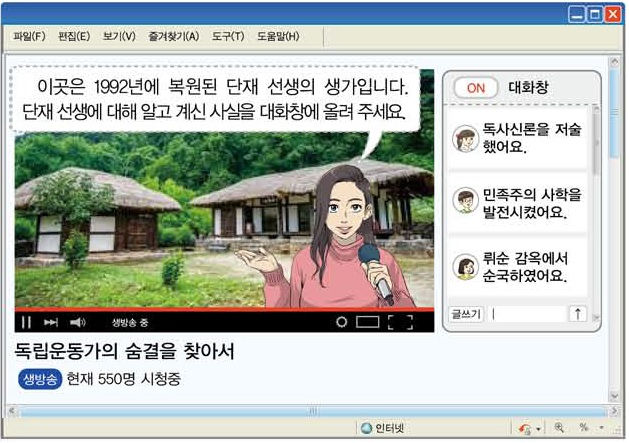
Task: Click avatar of user who wrote 독사신론 message
Action: click(464, 139)
